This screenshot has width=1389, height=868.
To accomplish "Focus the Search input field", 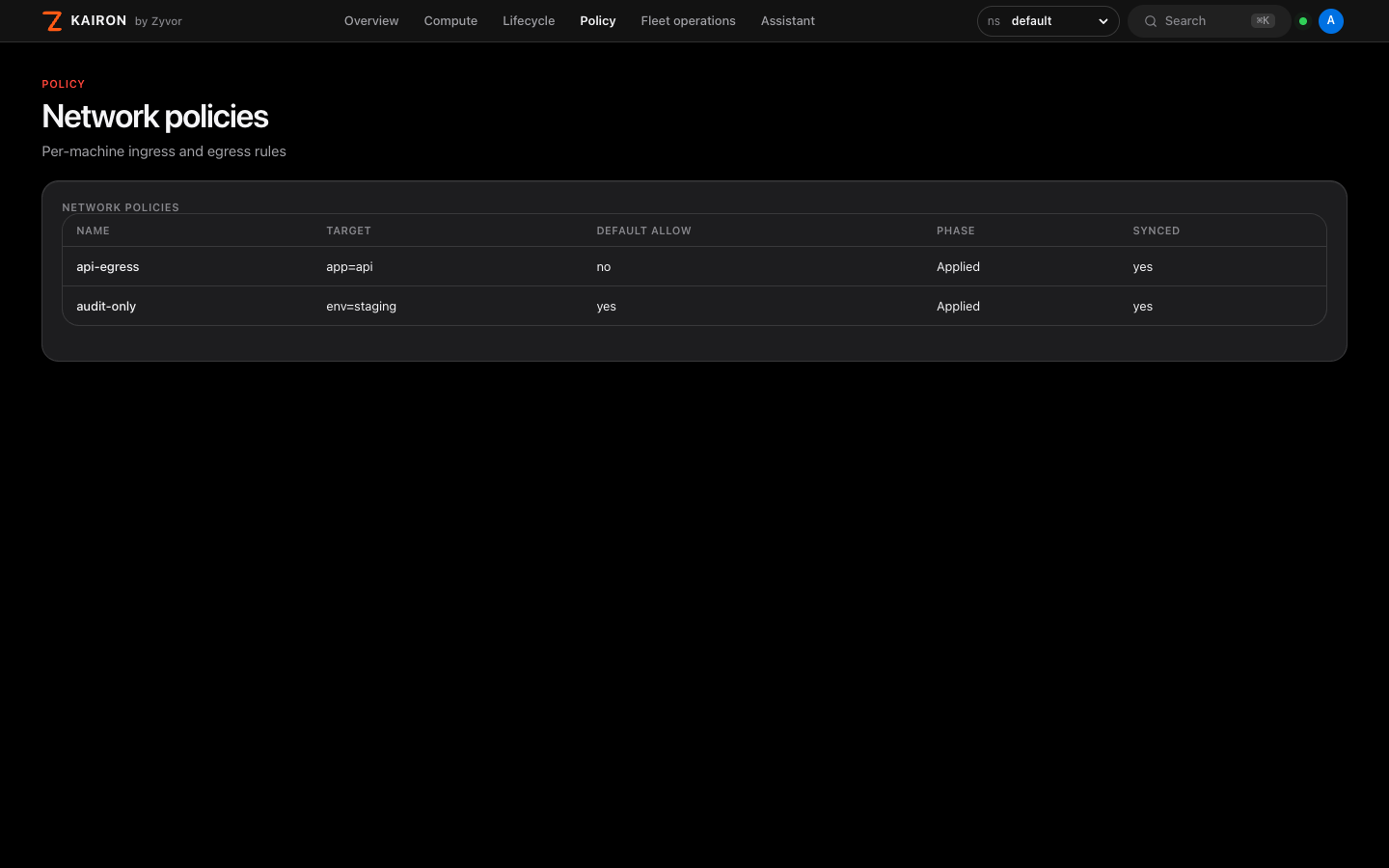I will pos(1210,21).
